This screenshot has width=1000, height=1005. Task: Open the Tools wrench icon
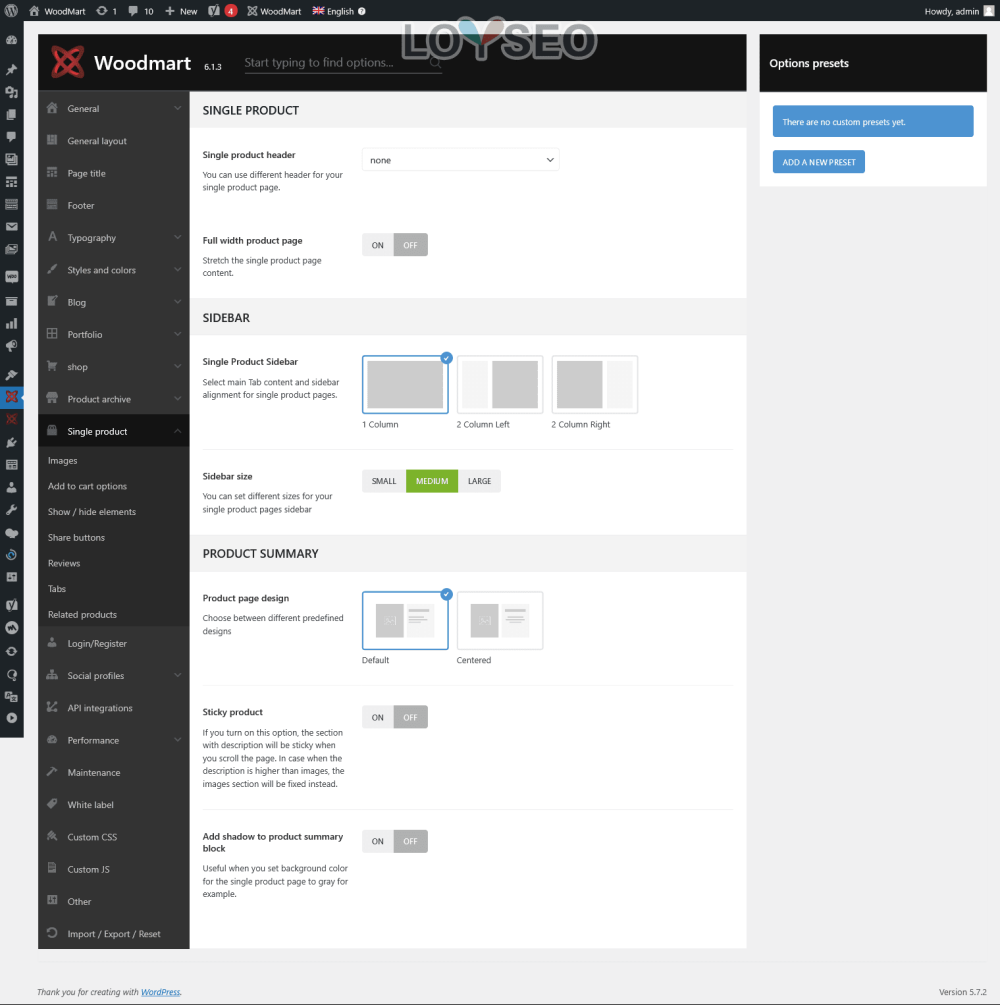(11, 510)
